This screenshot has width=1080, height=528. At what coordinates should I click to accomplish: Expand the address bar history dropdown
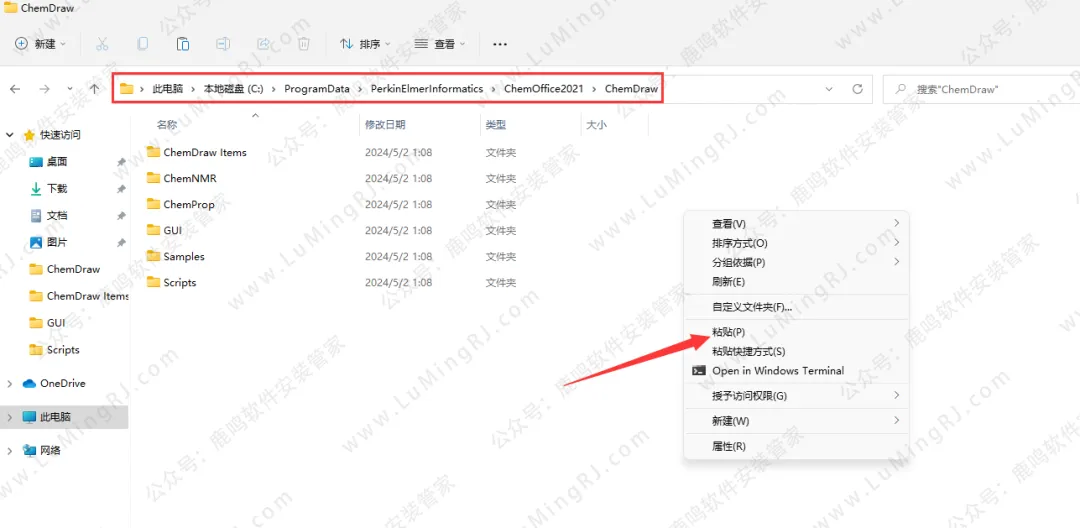coord(829,89)
